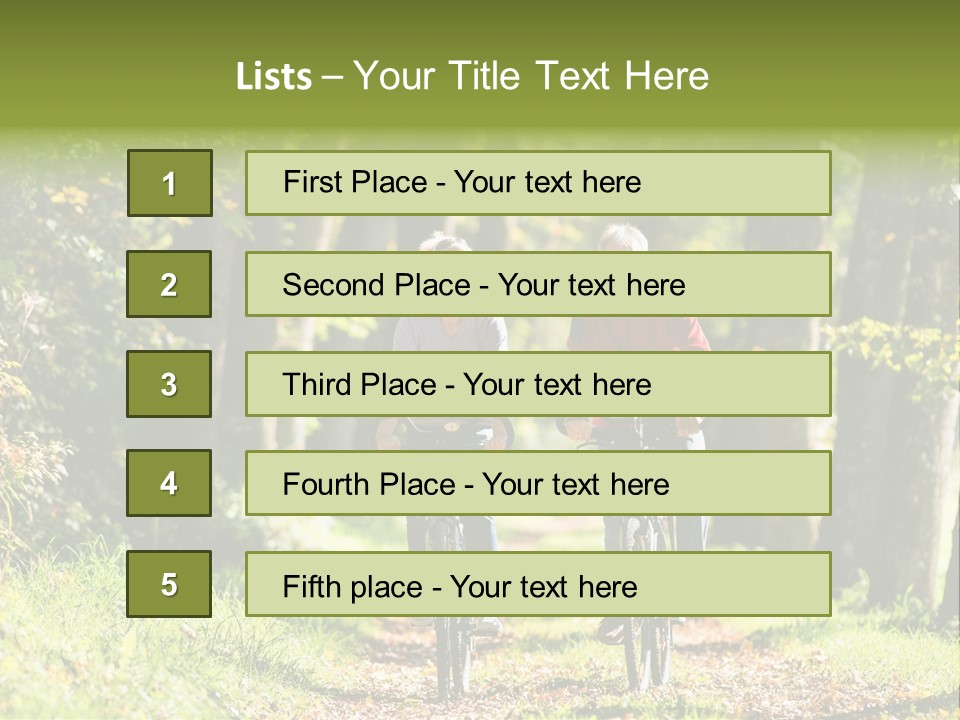The height and width of the screenshot is (720, 960).
Task: Select the Fifth place text bar
Action: (x=538, y=584)
